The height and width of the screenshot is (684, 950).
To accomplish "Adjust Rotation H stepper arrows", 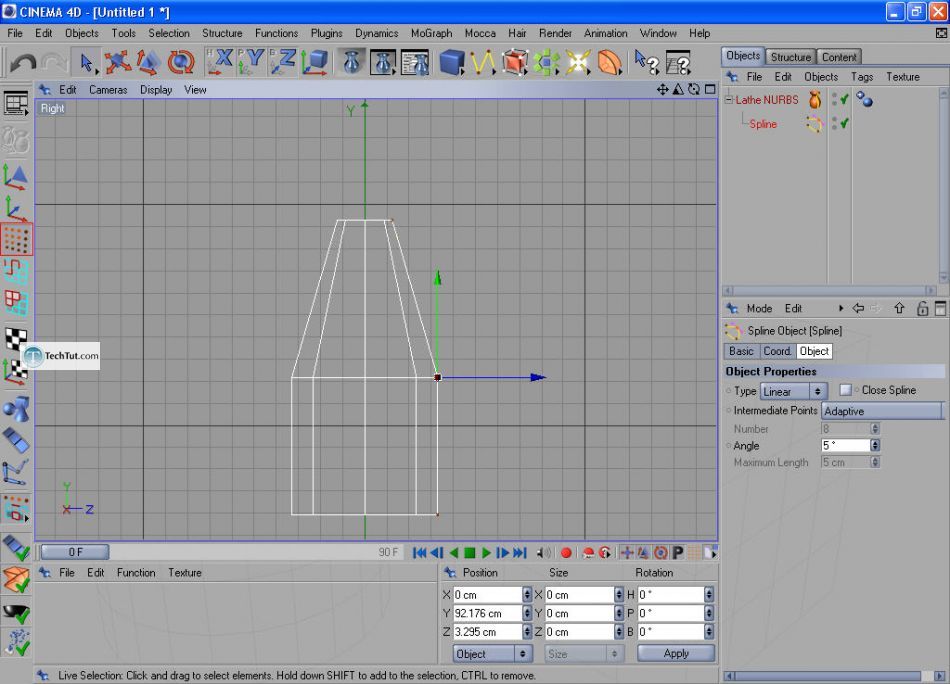I will point(709,595).
